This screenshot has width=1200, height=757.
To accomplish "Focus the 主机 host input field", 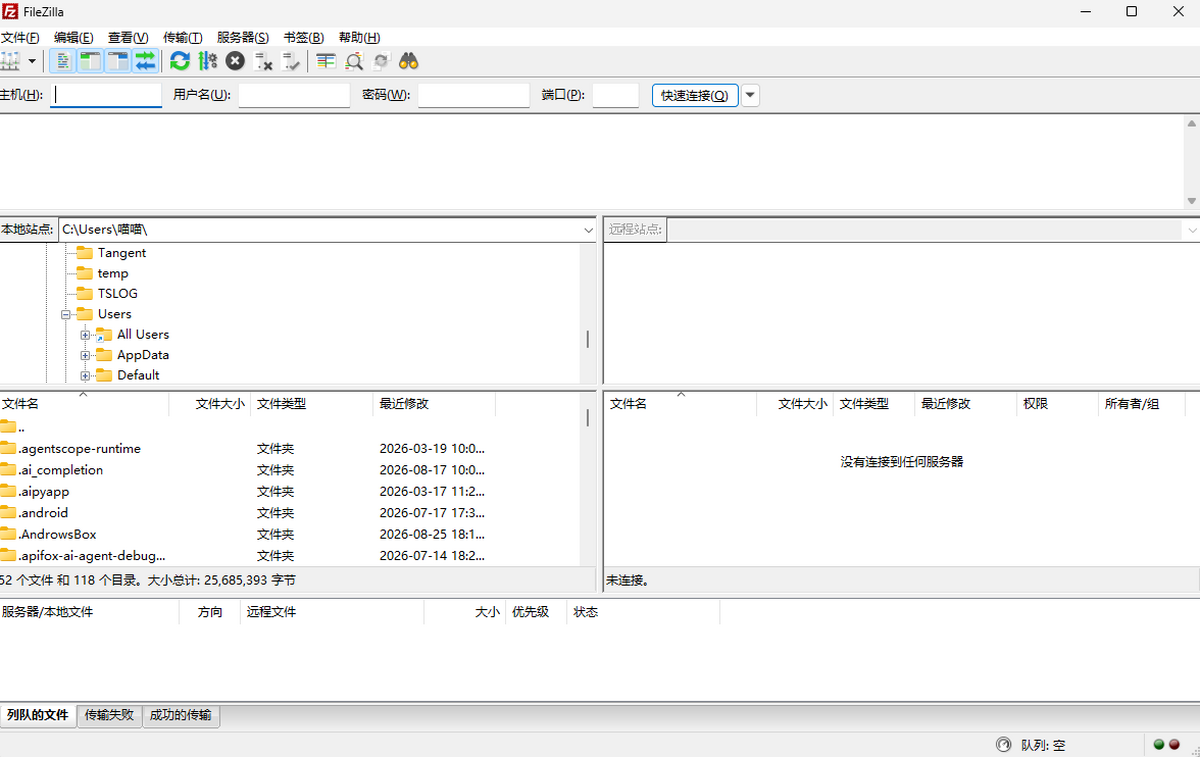I will [106, 95].
